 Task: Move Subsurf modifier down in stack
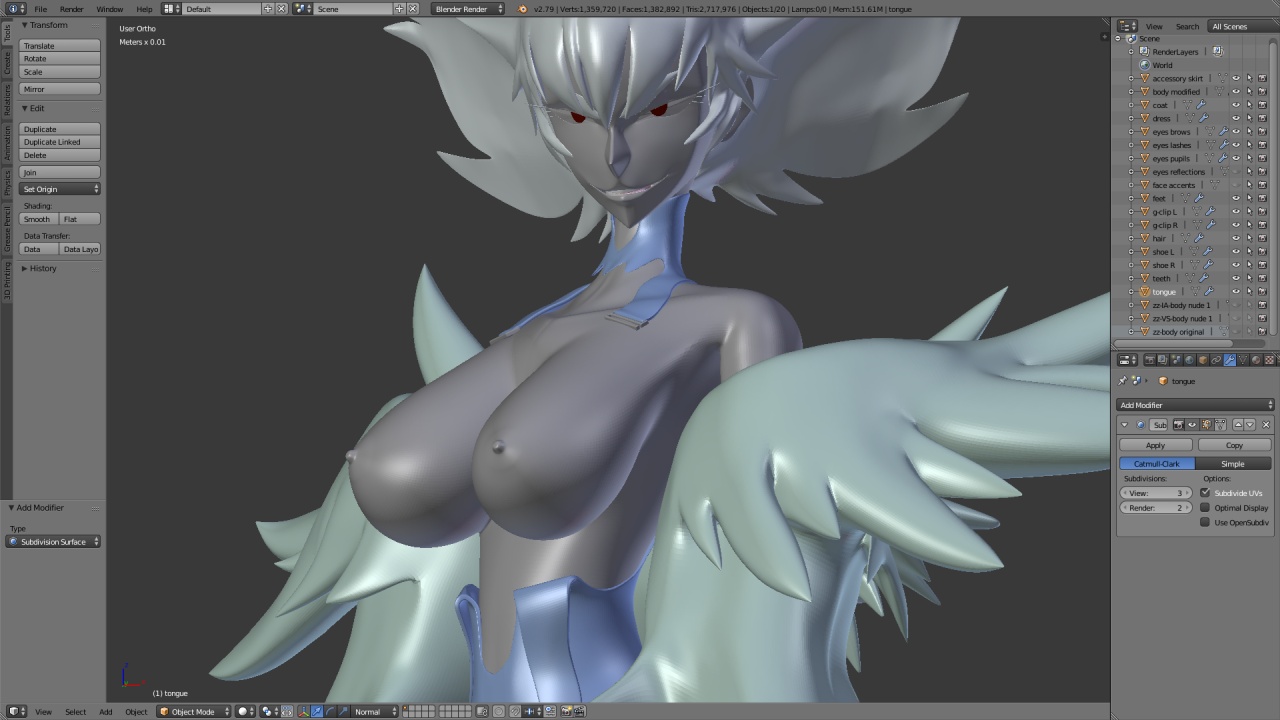click(x=1250, y=425)
